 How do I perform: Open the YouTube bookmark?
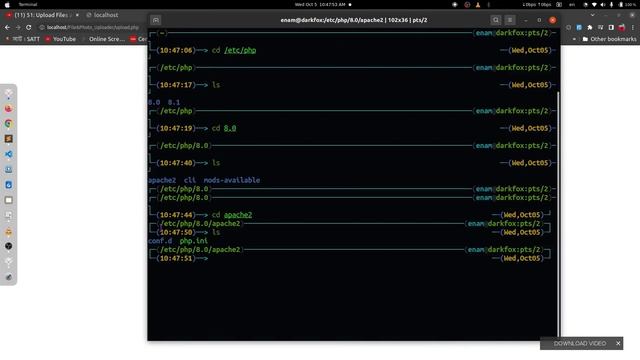60,39
